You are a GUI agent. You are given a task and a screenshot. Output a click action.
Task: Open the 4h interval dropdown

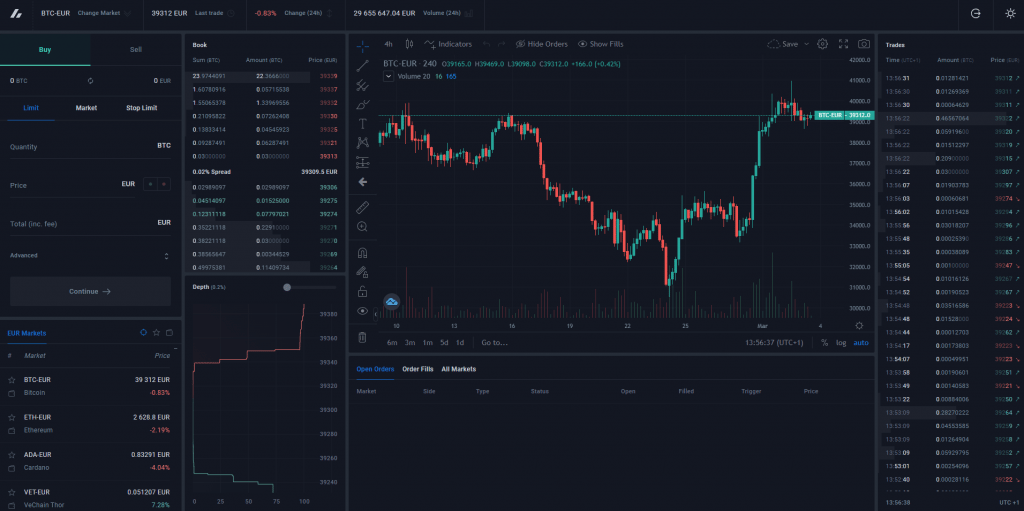point(389,44)
